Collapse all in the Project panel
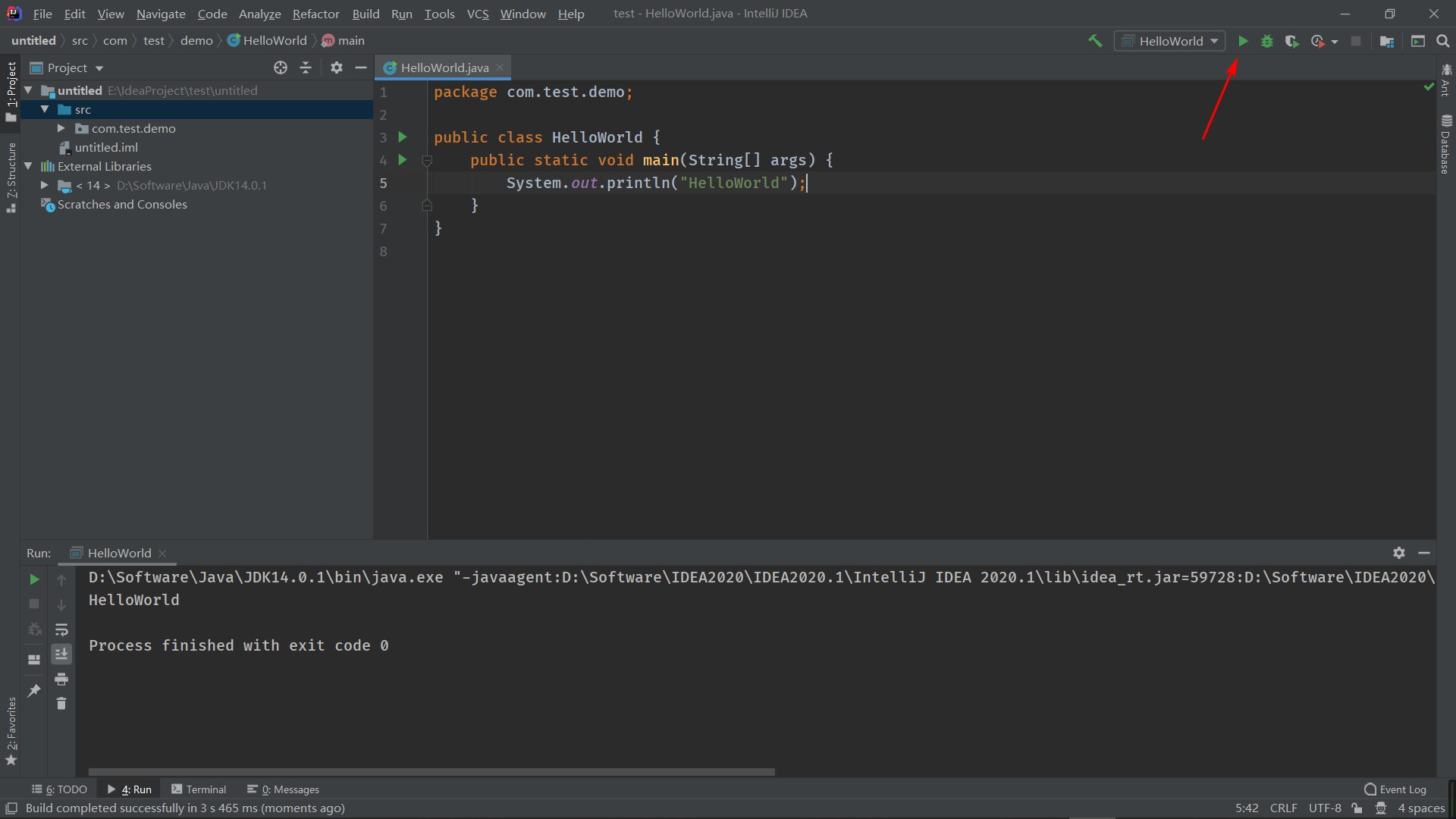Image resolution: width=1456 pixels, height=819 pixels. (306, 67)
